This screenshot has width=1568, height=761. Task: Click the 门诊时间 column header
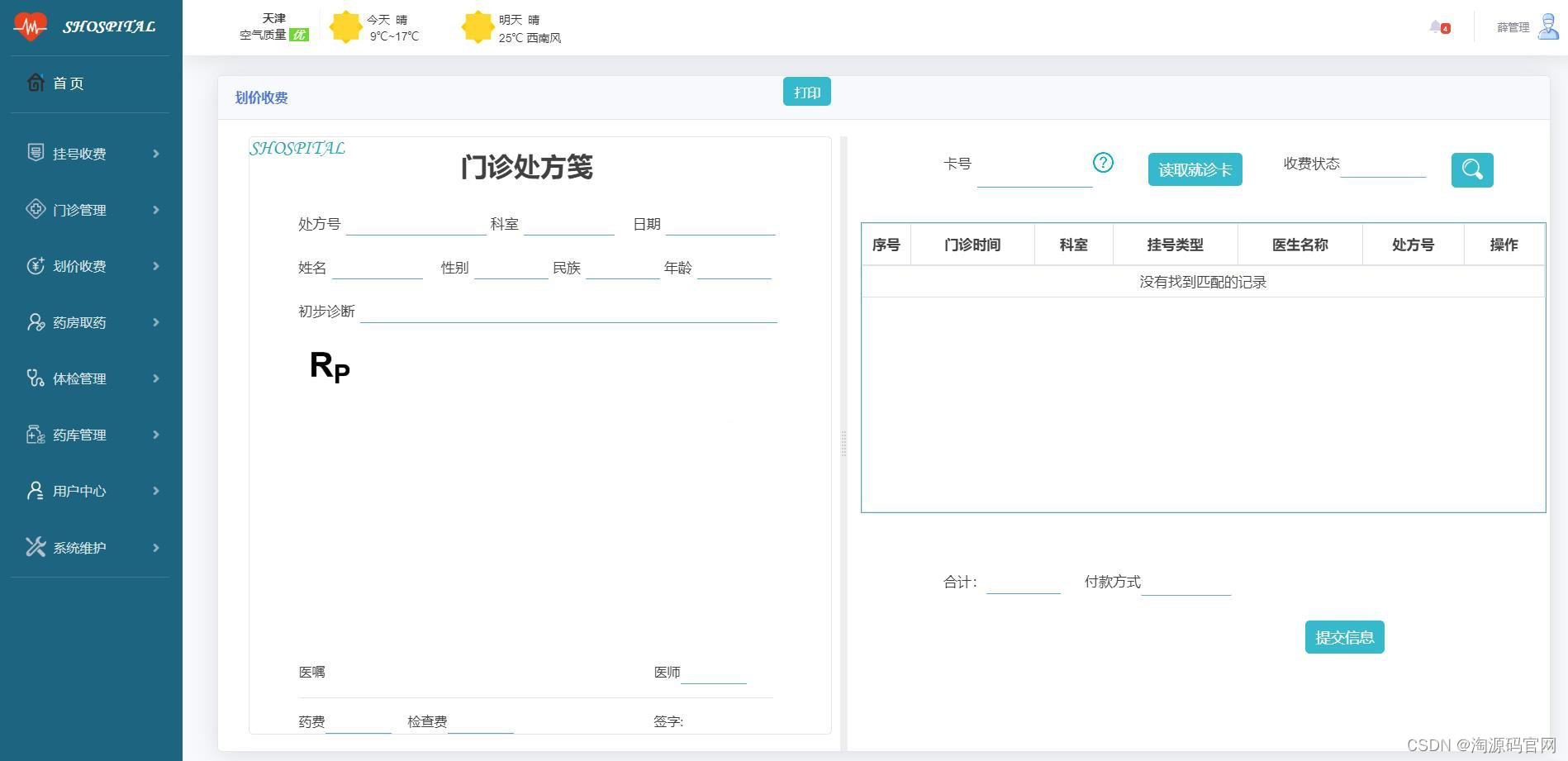(972, 245)
